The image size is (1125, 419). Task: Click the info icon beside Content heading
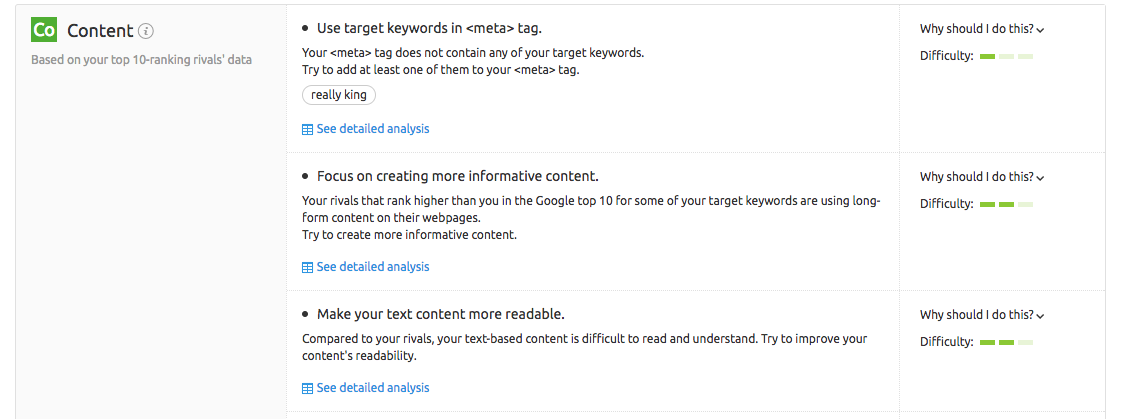146,31
